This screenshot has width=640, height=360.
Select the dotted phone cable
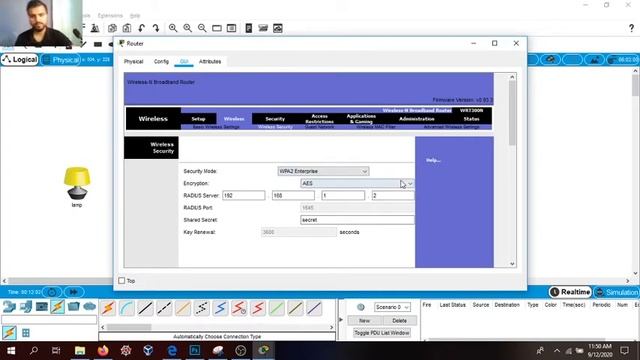point(202,308)
